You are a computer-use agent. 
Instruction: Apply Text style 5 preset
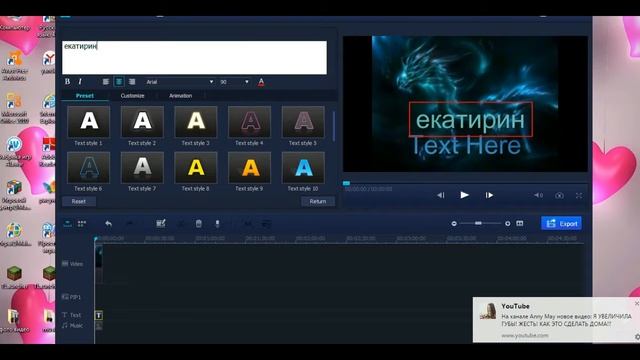[x=303, y=122]
